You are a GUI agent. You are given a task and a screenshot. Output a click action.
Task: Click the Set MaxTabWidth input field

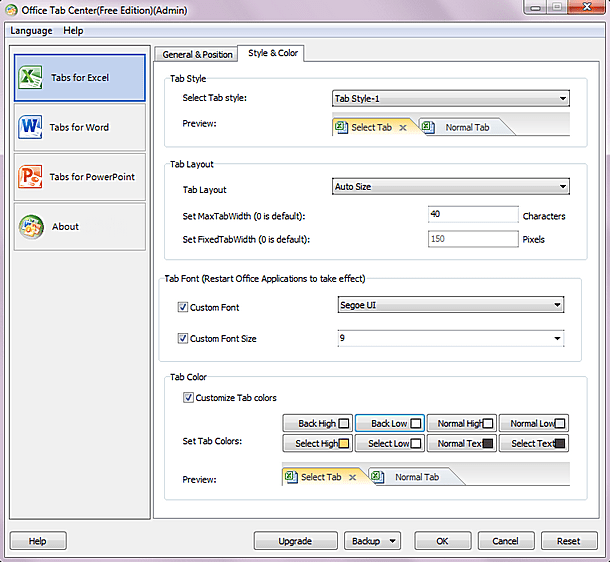pyautogui.click(x=473, y=214)
